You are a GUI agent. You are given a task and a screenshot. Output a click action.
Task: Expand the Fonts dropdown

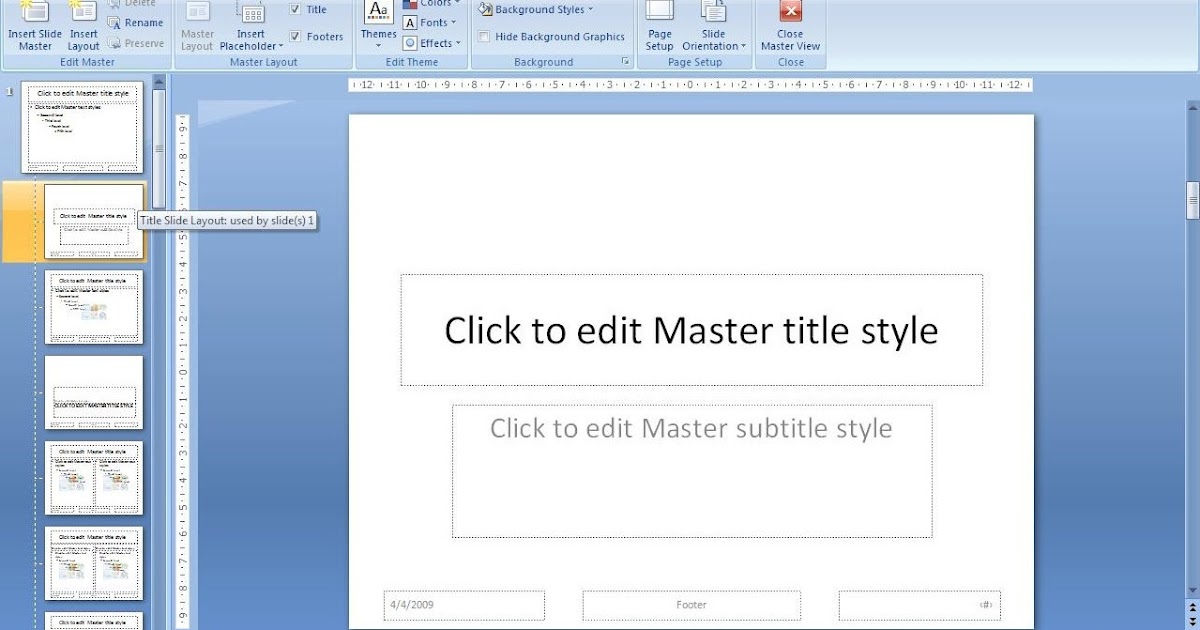430,22
